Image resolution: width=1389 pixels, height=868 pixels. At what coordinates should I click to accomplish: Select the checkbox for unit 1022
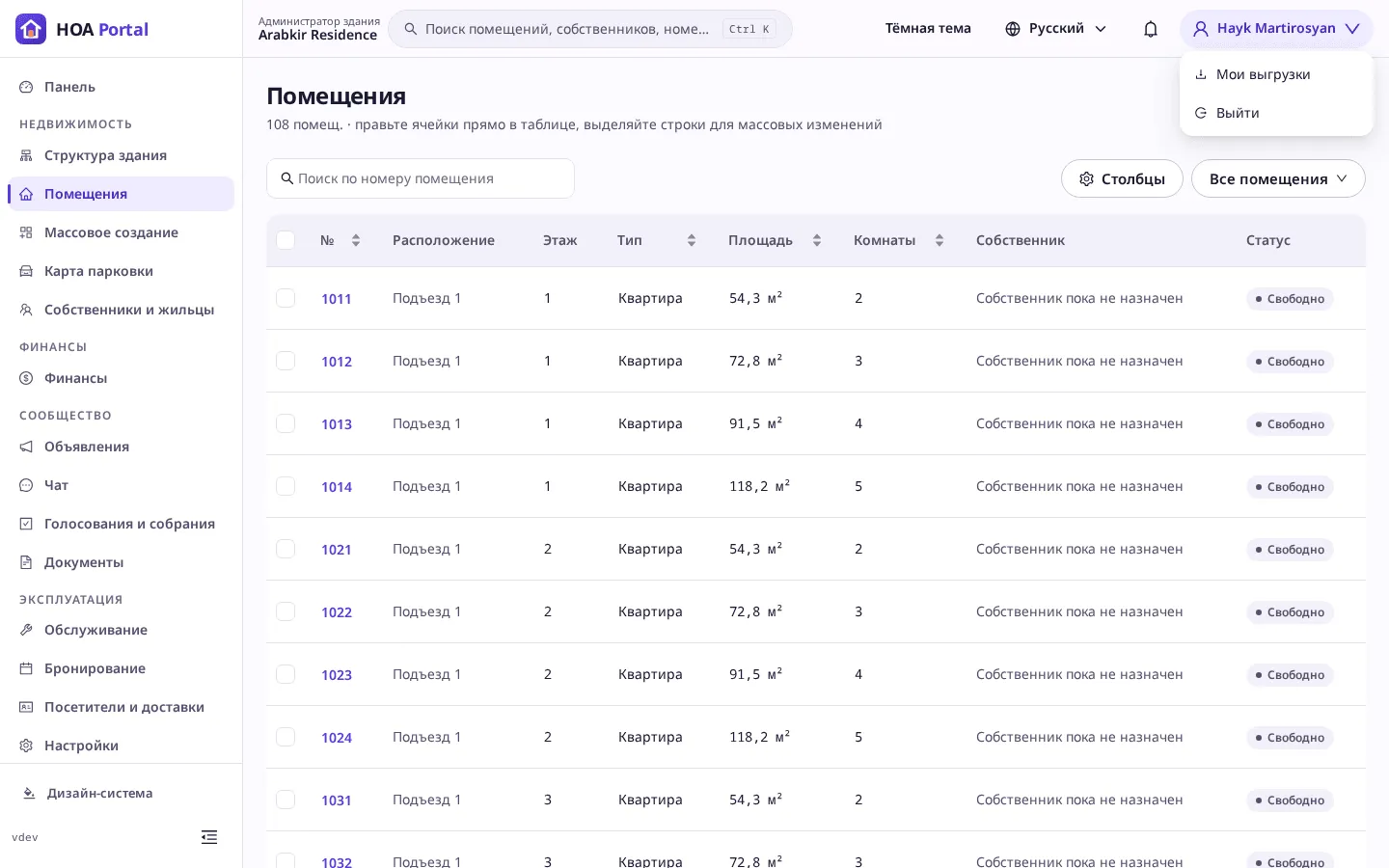286,611
